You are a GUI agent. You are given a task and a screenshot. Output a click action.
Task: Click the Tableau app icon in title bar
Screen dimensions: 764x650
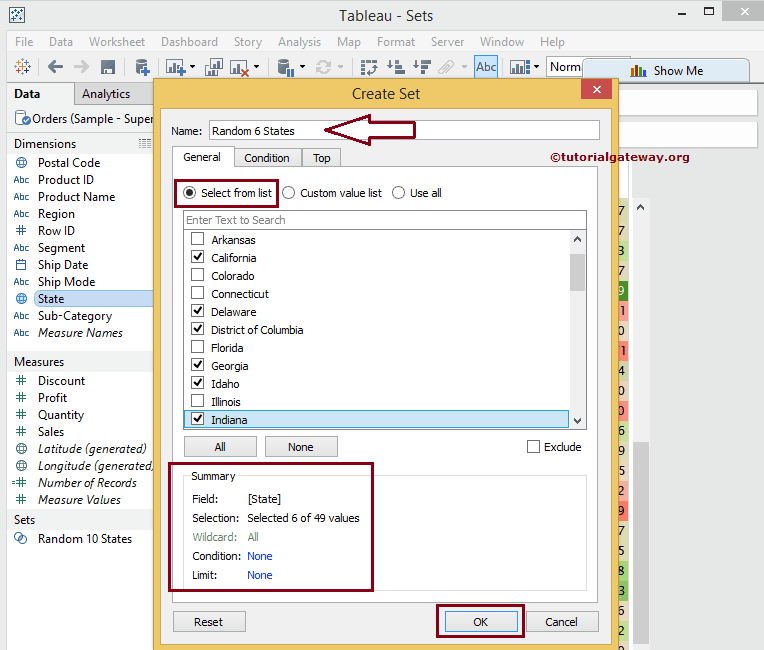(x=17, y=15)
